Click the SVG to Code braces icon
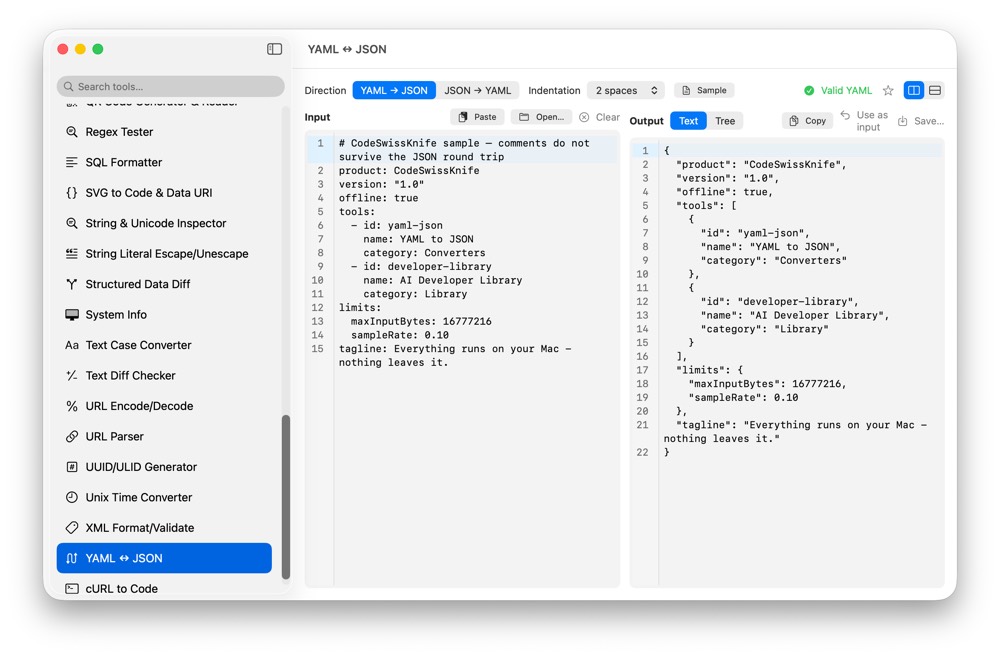This screenshot has width=1000, height=657. point(71,193)
